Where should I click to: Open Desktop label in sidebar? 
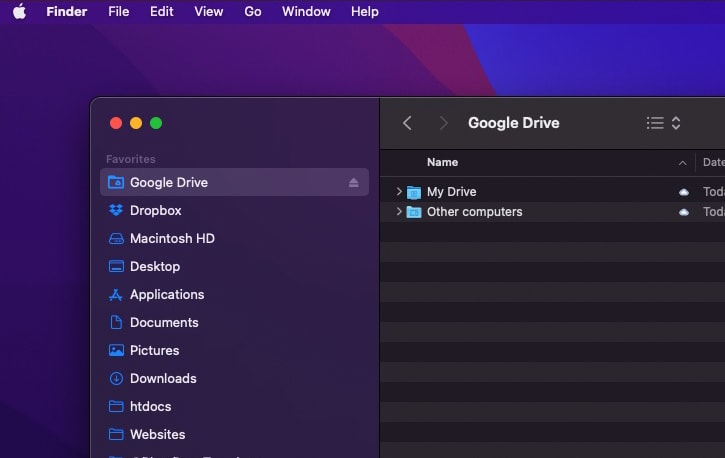click(155, 267)
